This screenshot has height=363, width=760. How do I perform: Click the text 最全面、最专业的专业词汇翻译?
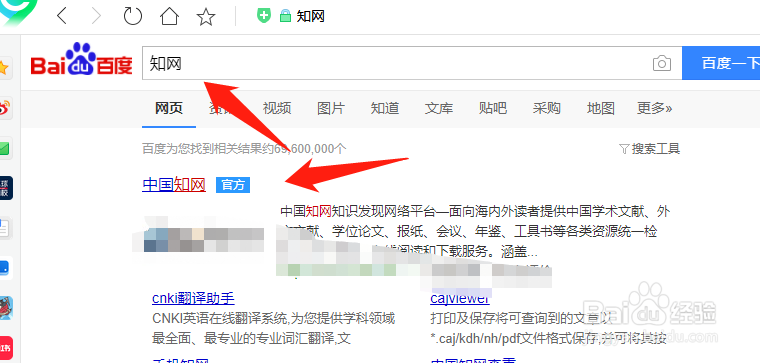point(251,338)
